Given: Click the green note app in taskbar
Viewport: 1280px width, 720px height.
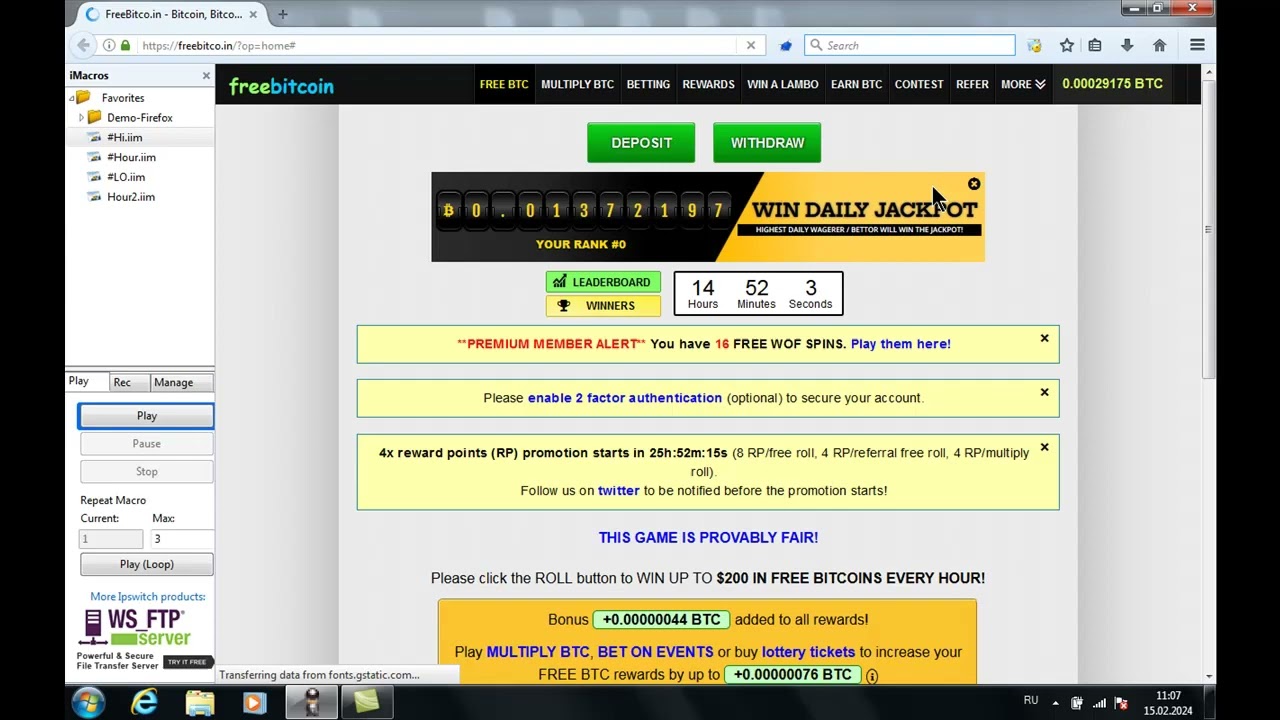Looking at the screenshot, I should [x=366, y=702].
